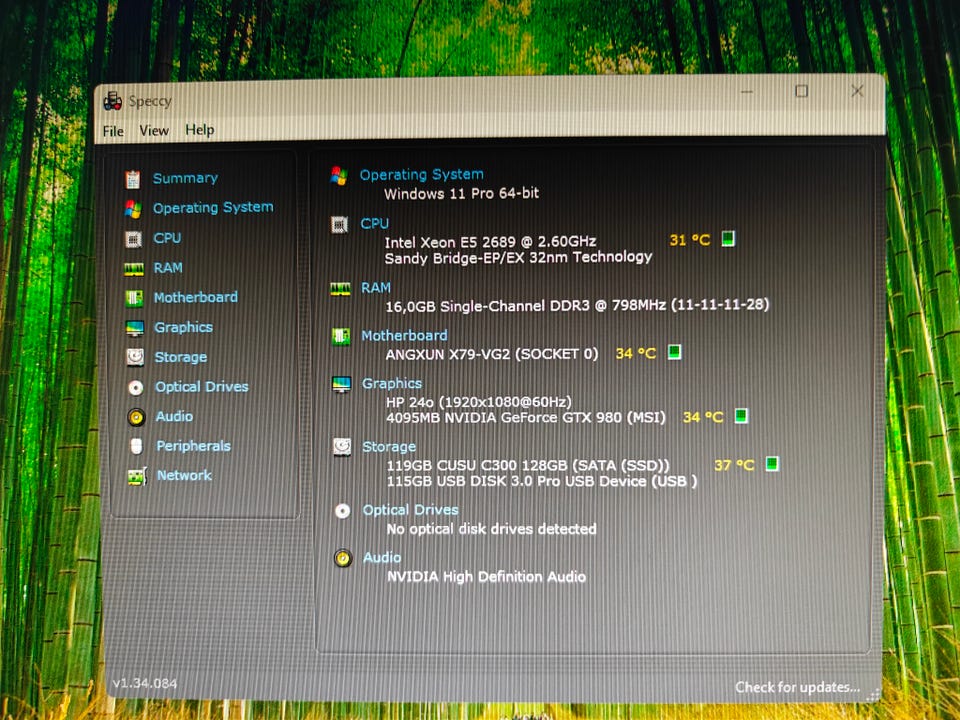Click the green temperature indicator beside storage 37 °C
960x720 pixels.
(773, 464)
